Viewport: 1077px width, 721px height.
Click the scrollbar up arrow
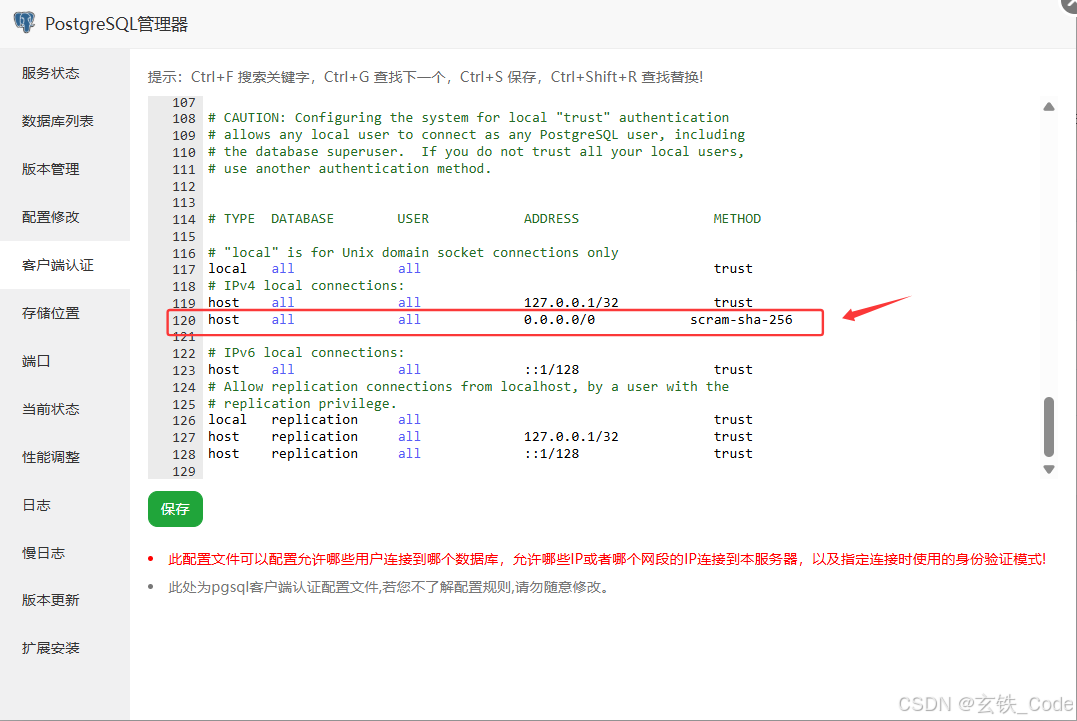click(1049, 106)
